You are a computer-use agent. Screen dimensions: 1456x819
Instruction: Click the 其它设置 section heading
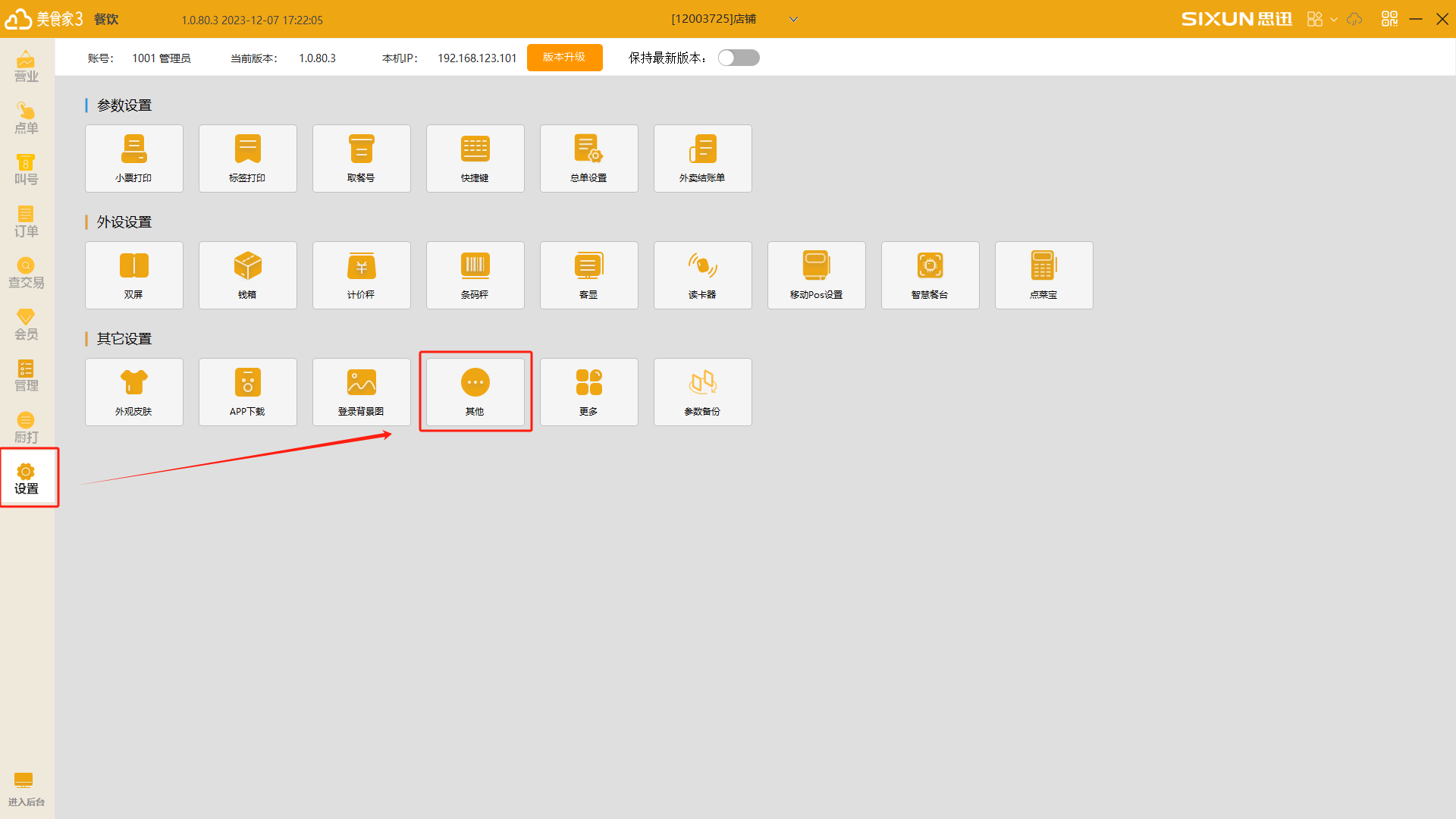pyautogui.click(x=124, y=339)
